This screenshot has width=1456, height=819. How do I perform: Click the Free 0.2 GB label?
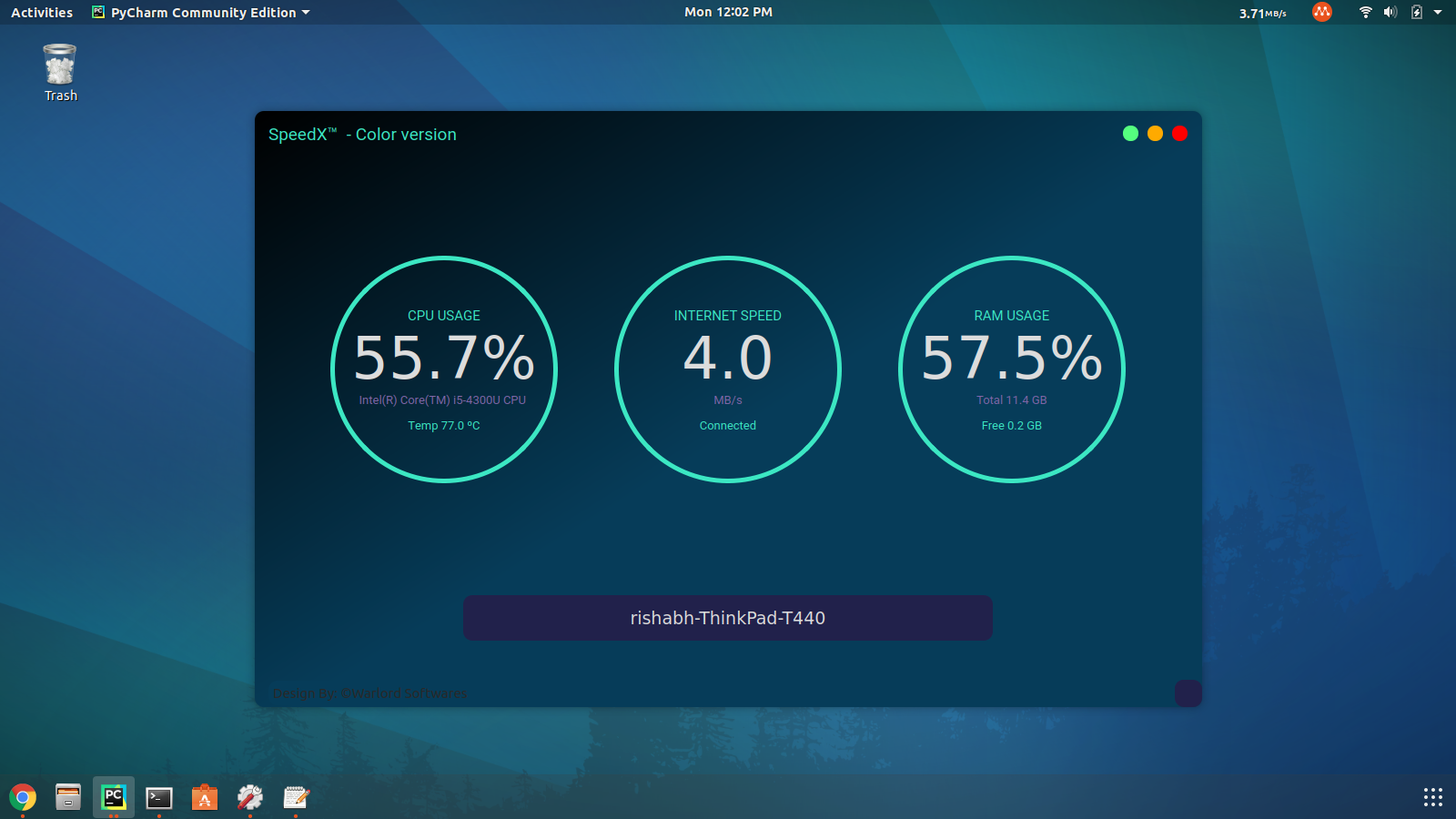point(1012,426)
